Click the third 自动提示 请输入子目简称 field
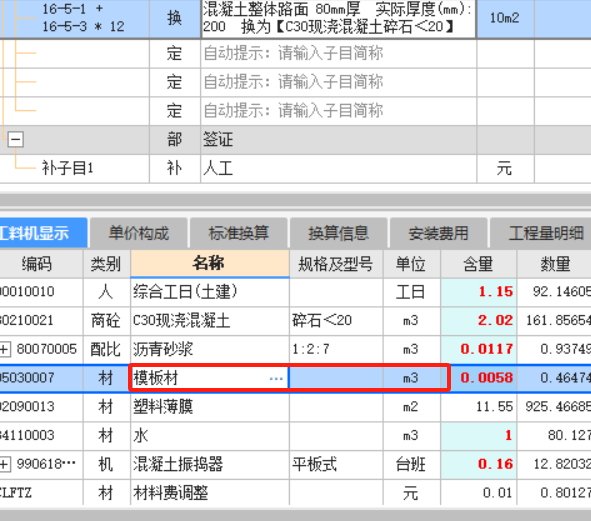Screen dimensions: 591x521 (338, 110)
